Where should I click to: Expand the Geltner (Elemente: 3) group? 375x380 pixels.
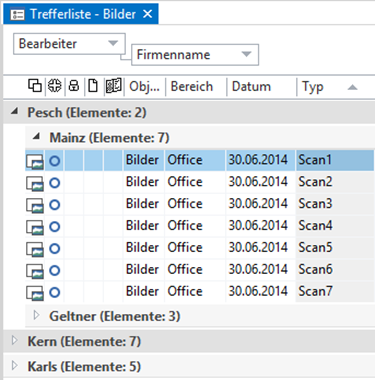[x=36, y=315]
